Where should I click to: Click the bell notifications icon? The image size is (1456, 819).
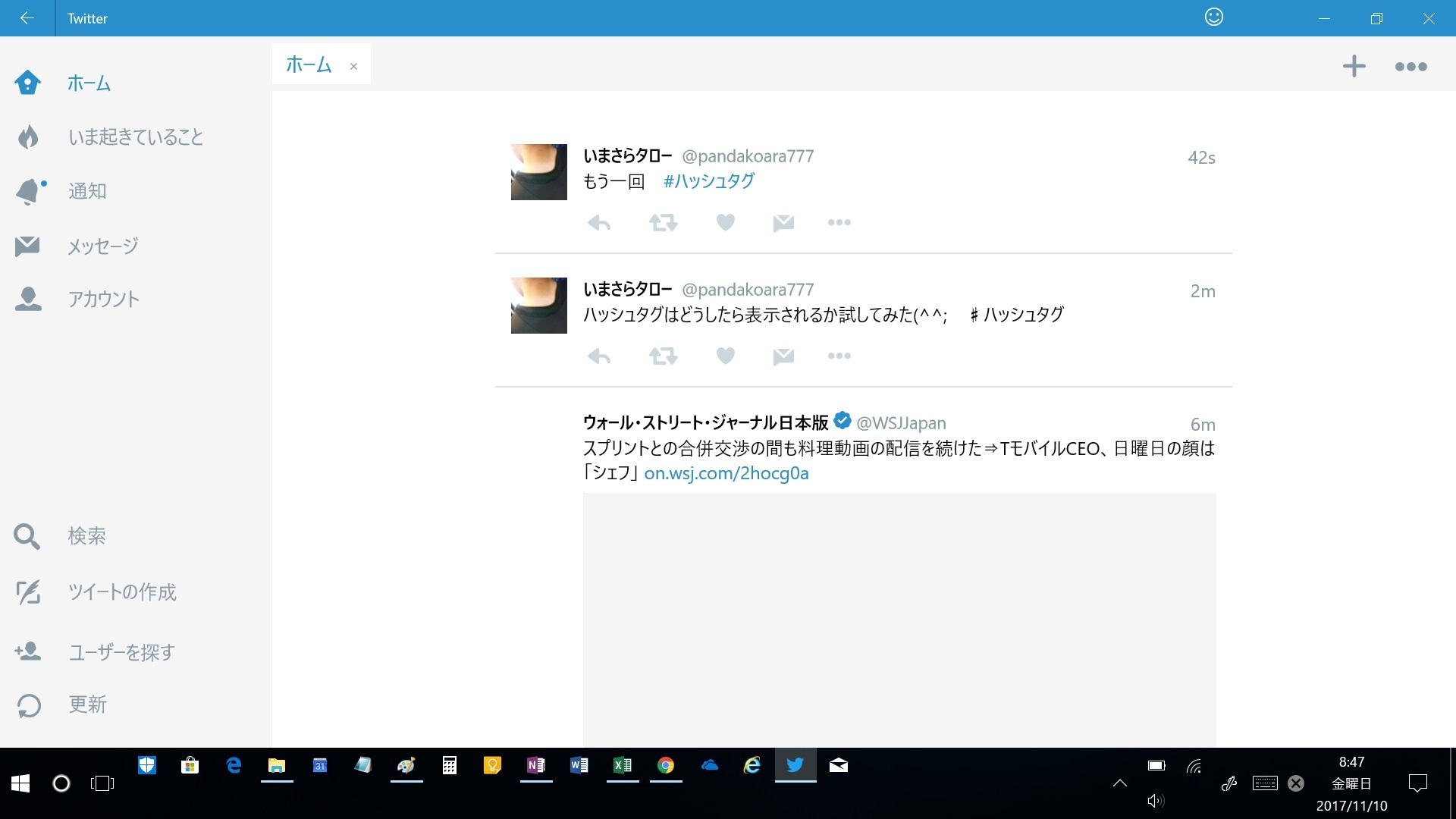30,191
